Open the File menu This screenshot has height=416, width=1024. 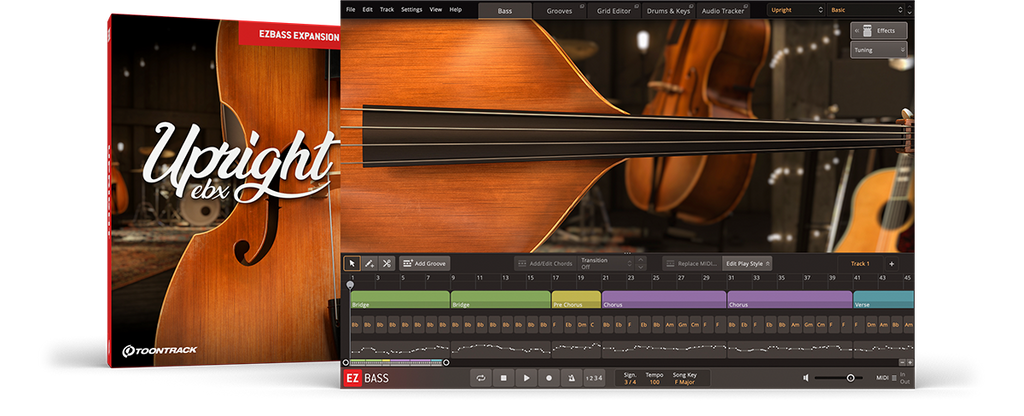point(351,10)
